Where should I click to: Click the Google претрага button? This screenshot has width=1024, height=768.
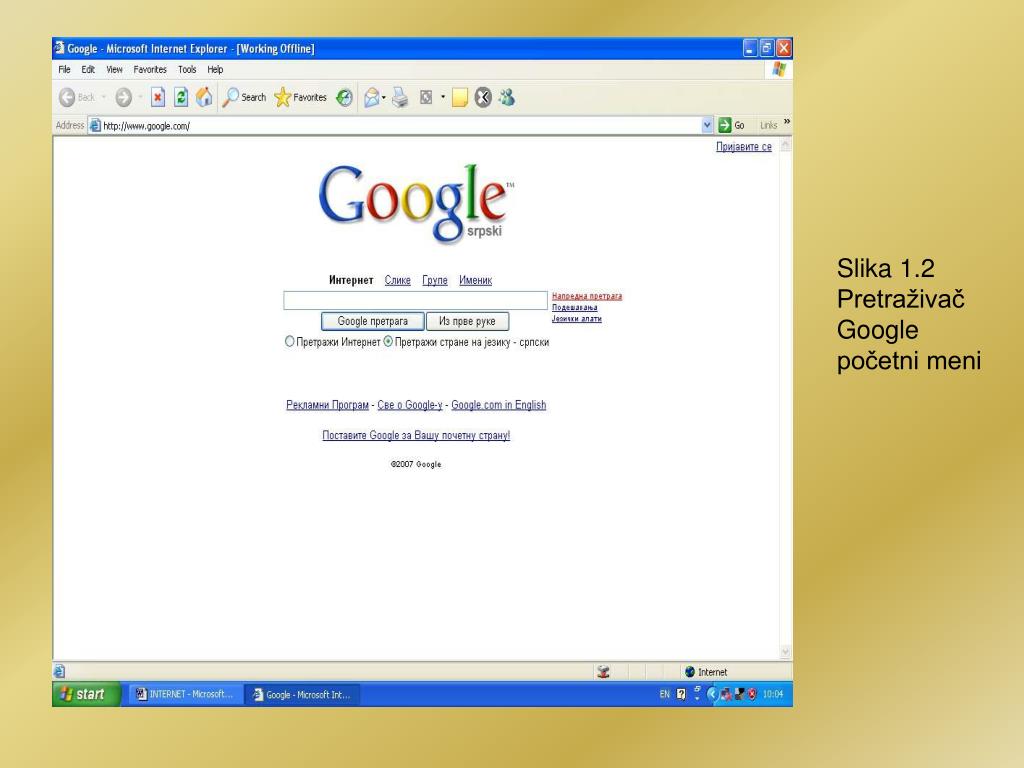[x=372, y=321]
